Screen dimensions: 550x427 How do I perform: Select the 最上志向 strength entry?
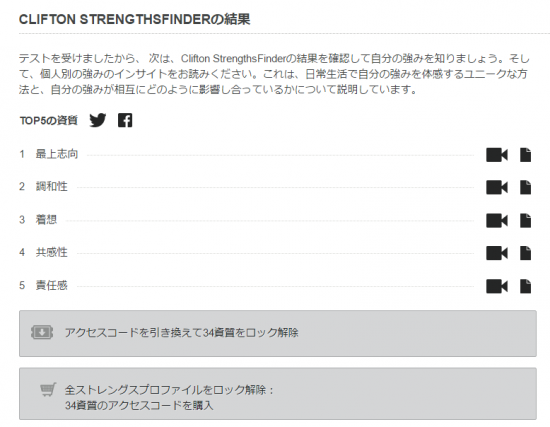pyautogui.click(x=56, y=154)
